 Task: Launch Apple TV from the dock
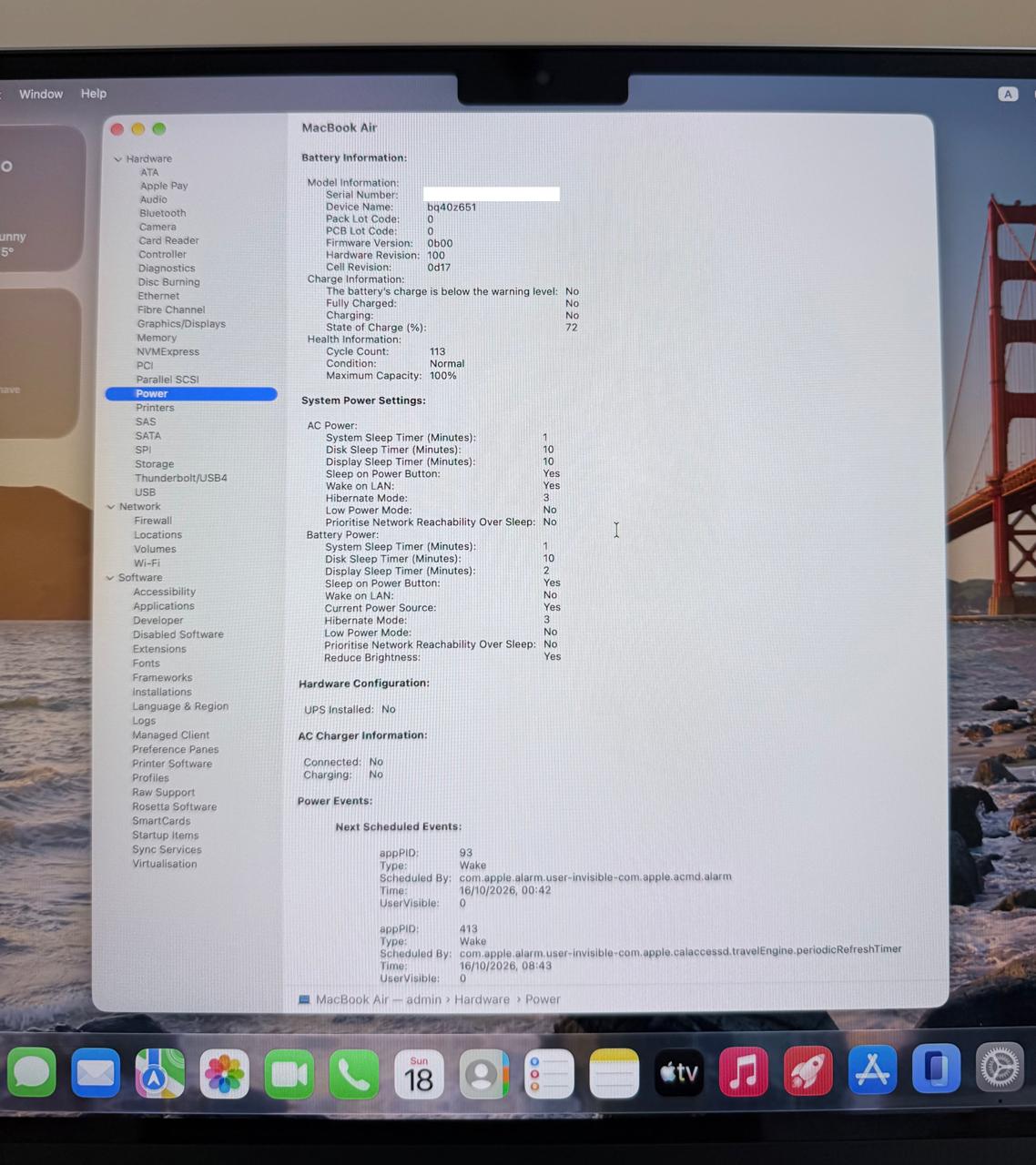(679, 1072)
